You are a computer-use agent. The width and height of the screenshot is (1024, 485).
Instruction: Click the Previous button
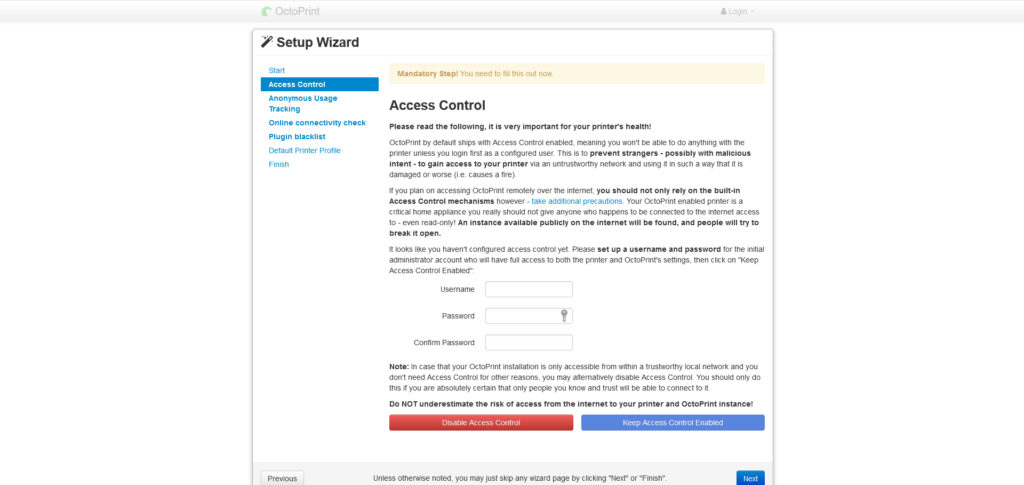point(282,478)
